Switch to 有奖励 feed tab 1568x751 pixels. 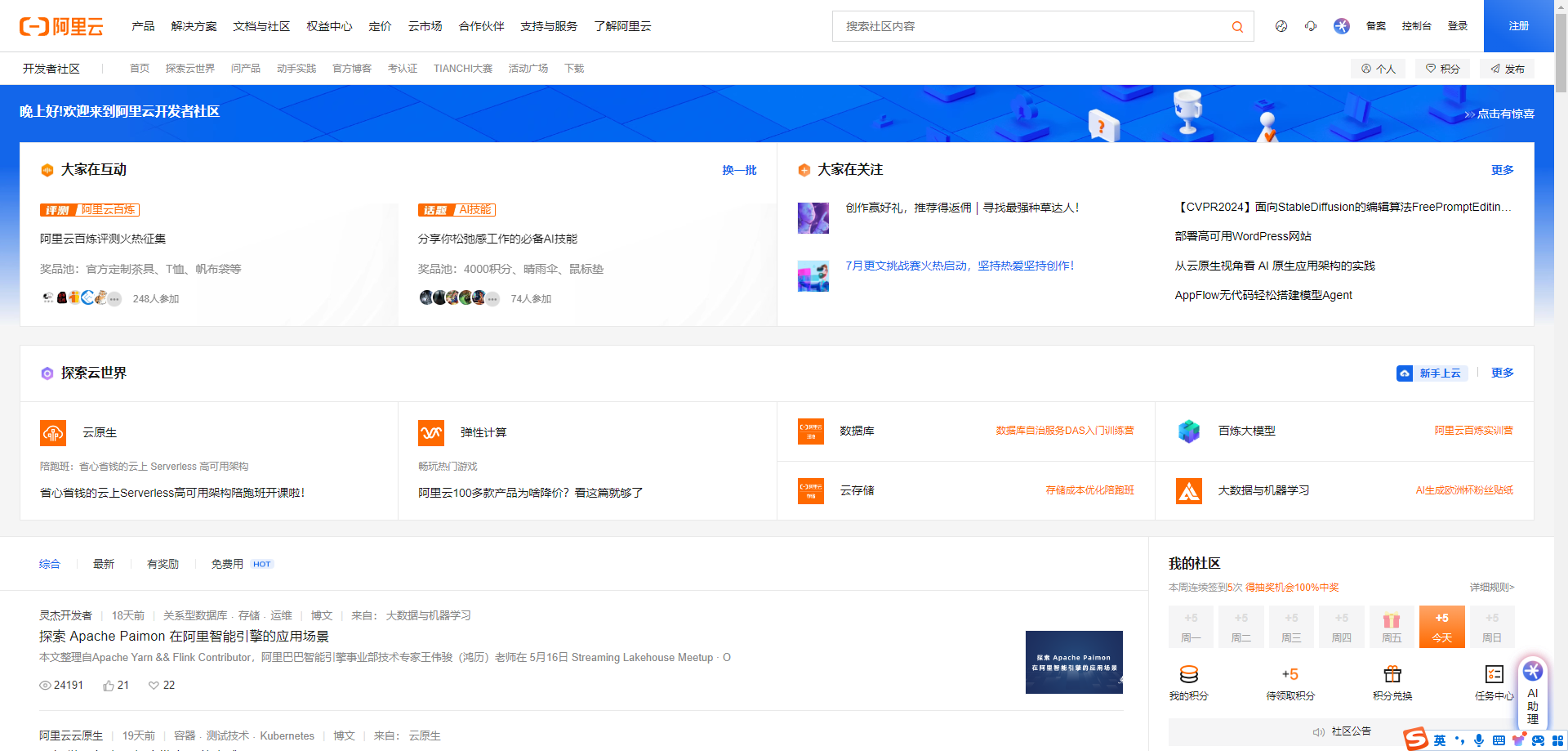point(163,564)
